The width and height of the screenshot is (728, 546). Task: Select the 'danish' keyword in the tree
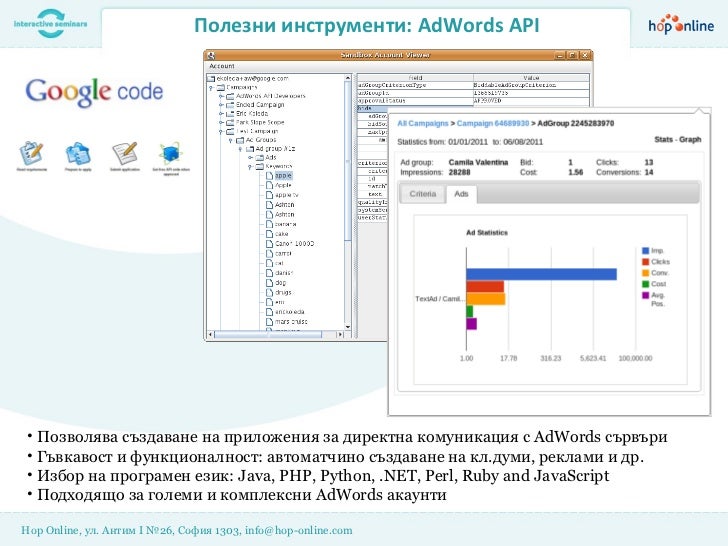(284, 273)
